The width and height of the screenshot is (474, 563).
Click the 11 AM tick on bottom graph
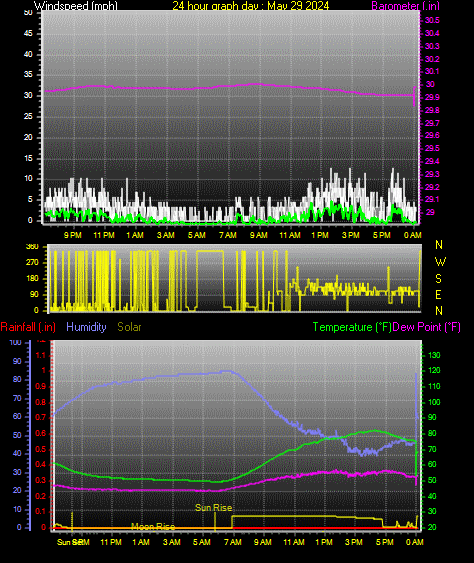click(294, 542)
